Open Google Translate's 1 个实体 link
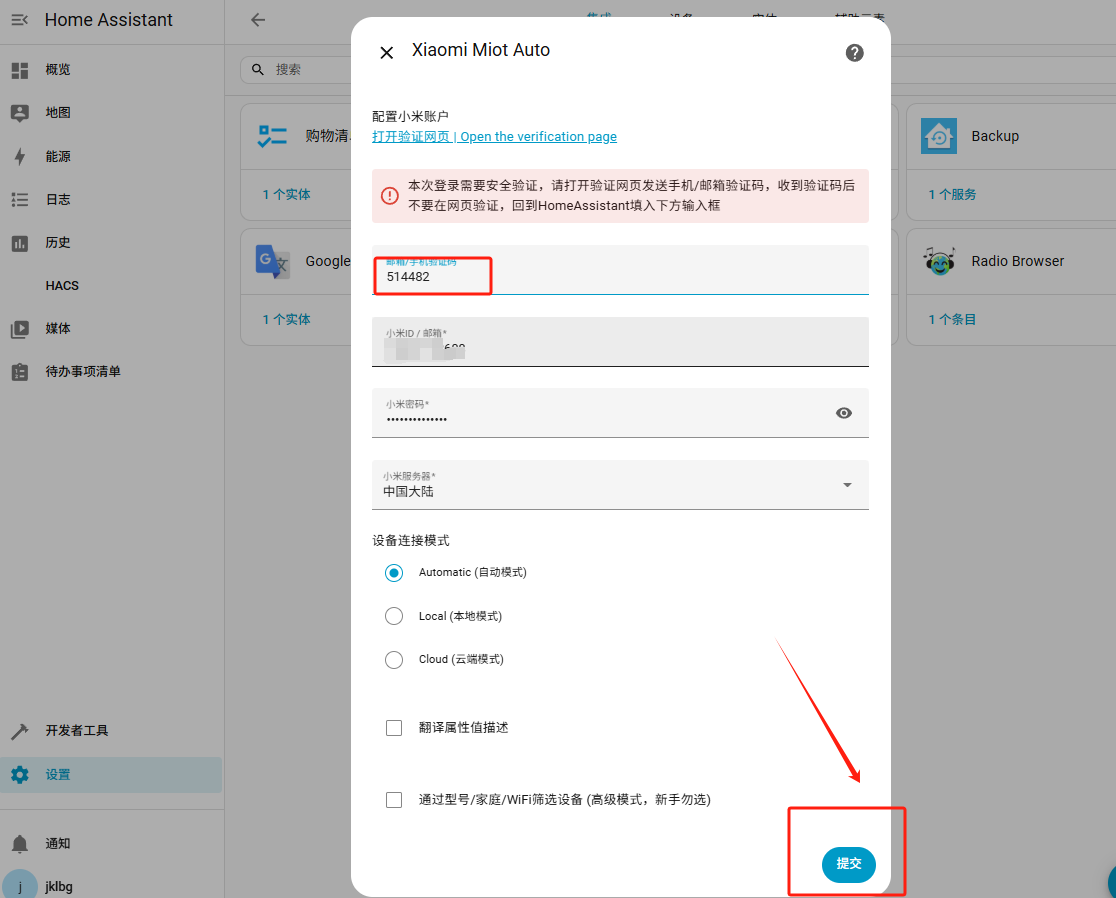Image resolution: width=1116 pixels, height=898 pixels. coord(286,319)
